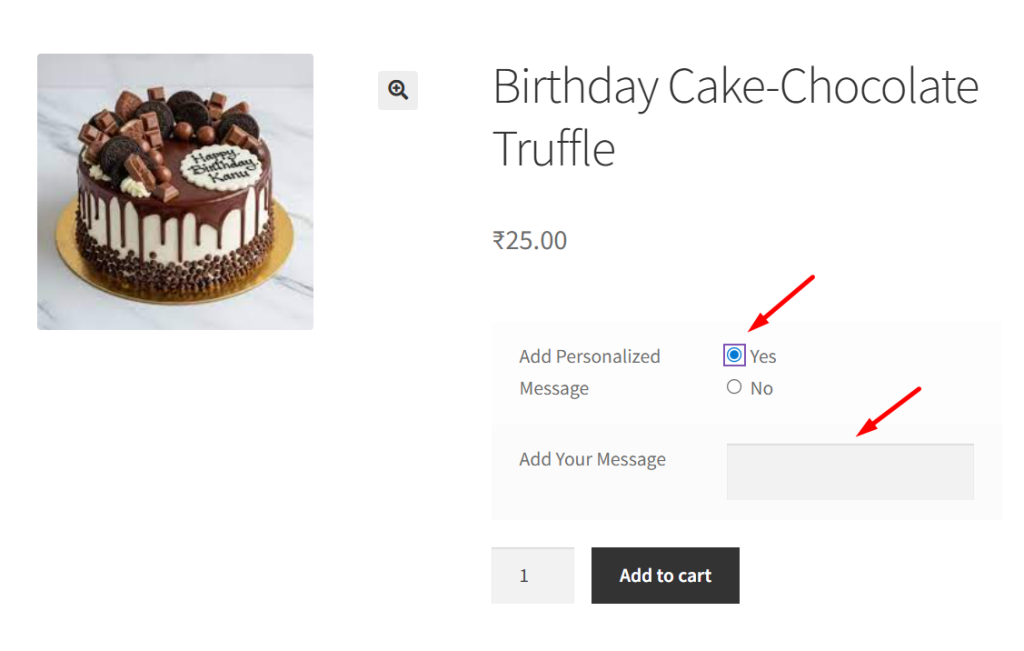The height and width of the screenshot is (651, 1024).
Task: Click the ₹25.00 price text
Action: (x=530, y=240)
